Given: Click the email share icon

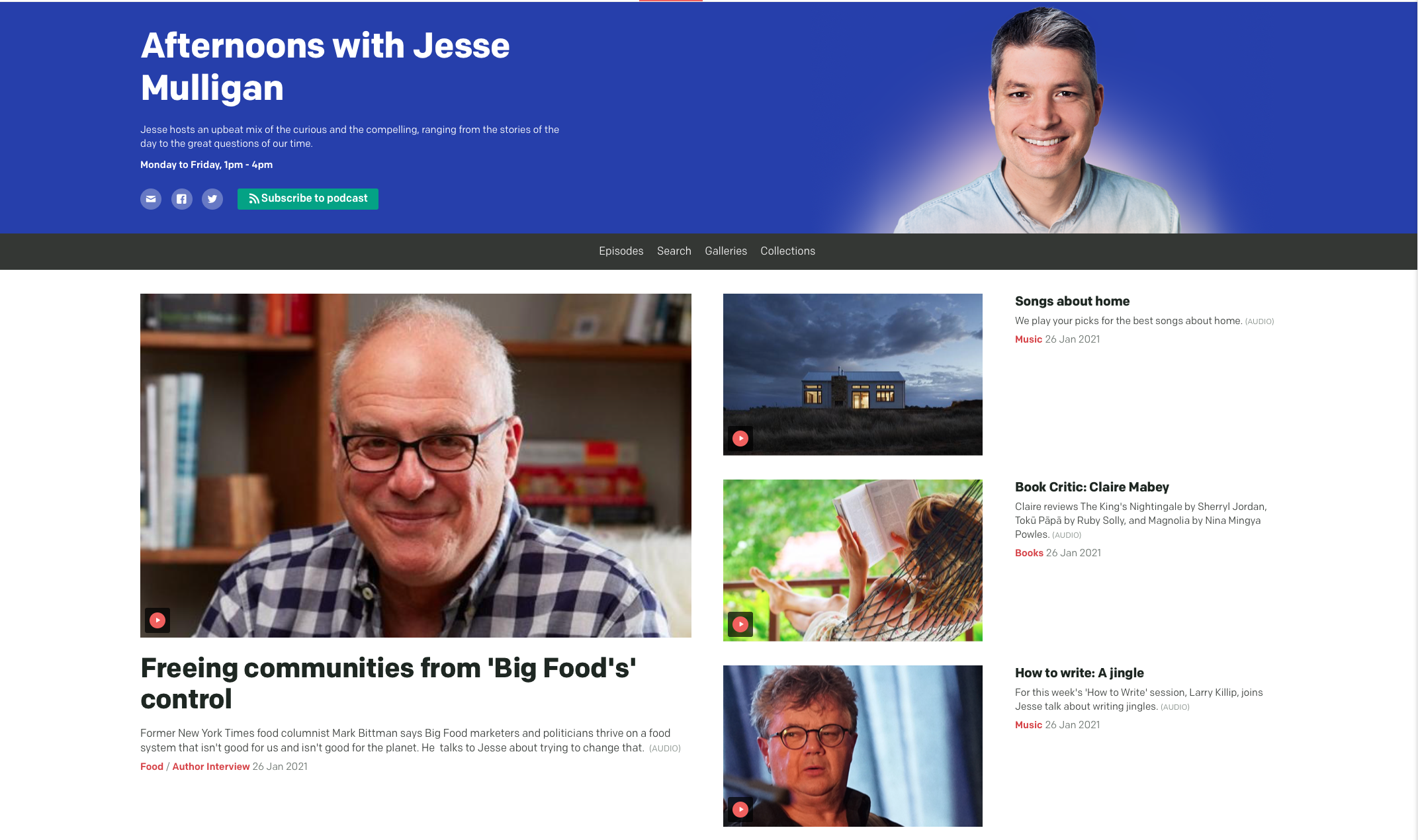Looking at the screenshot, I should (151, 199).
